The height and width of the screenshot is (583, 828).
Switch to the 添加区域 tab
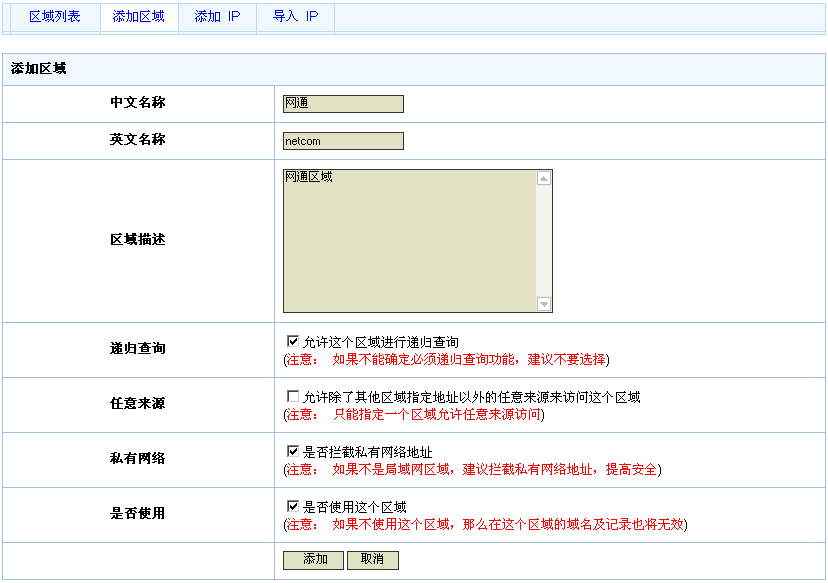[x=138, y=17]
